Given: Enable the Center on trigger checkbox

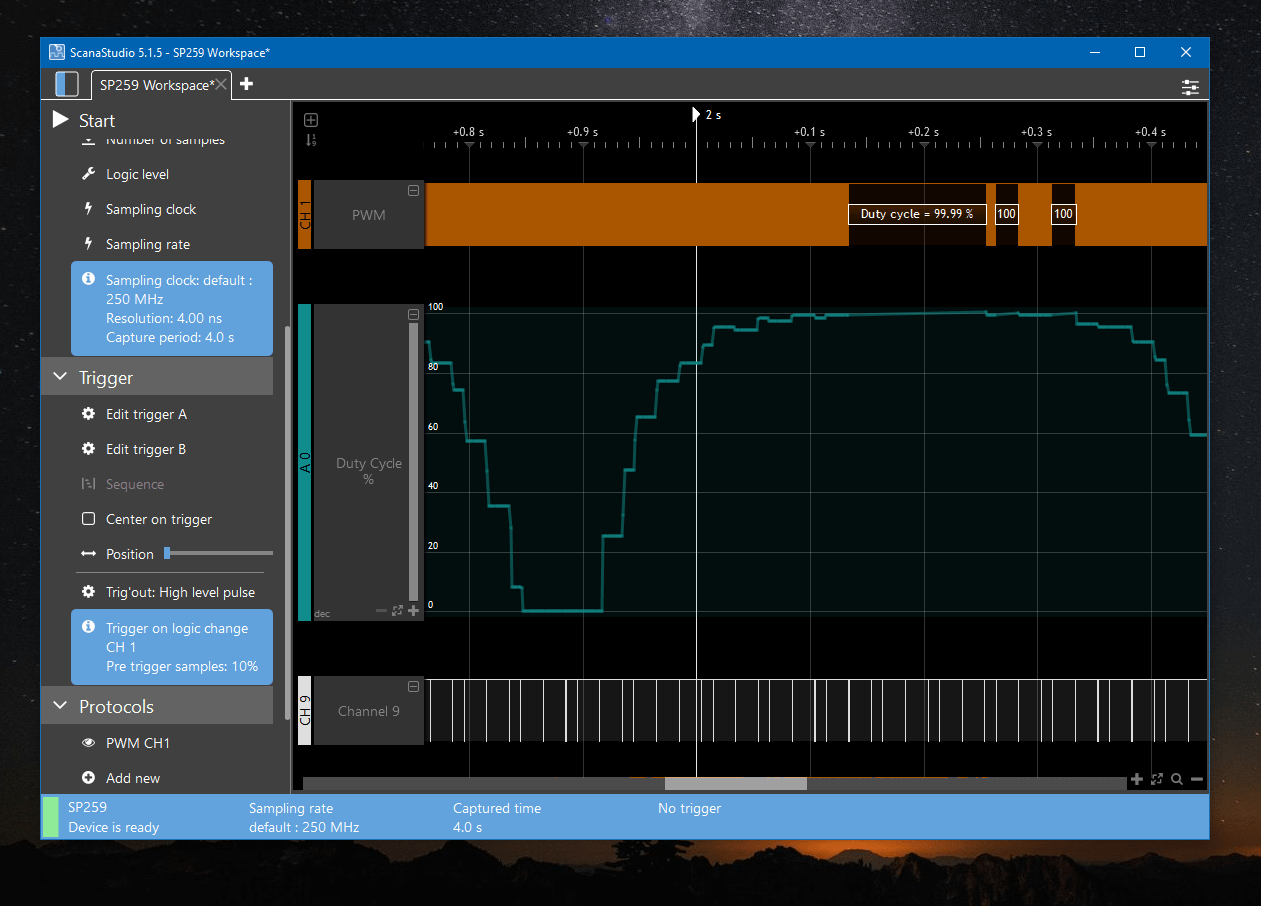Looking at the screenshot, I should 88,519.
